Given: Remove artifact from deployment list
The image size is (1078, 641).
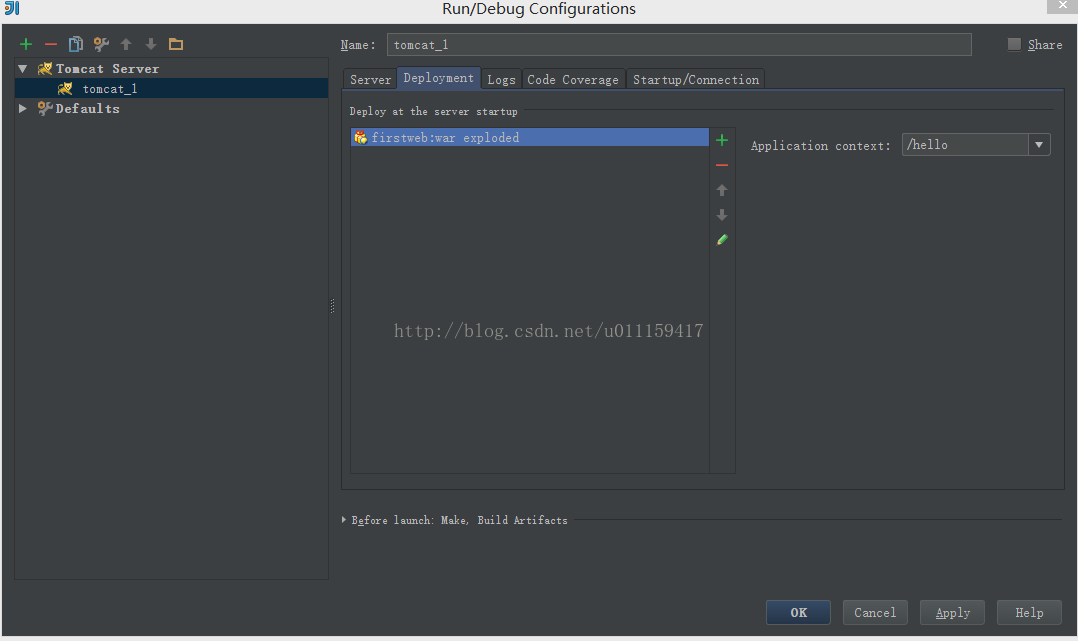Looking at the screenshot, I should tap(722, 165).
